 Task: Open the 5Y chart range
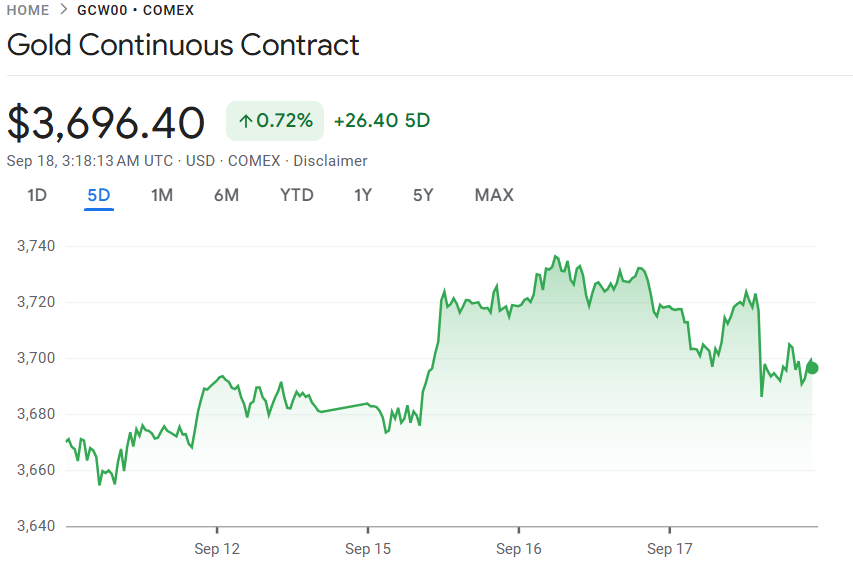pyautogui.click(x=423, y=195)
